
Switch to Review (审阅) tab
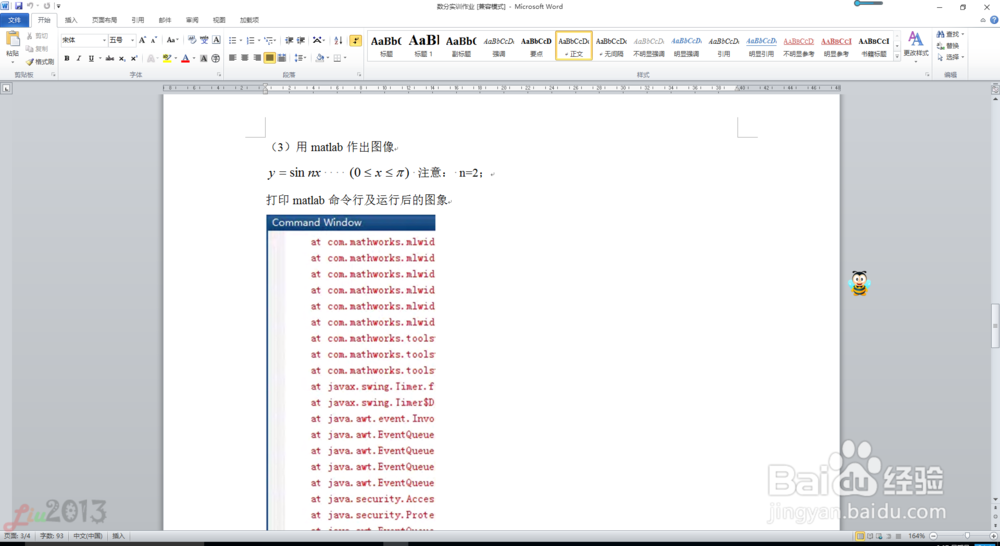pyautogui.click(x=192, y=20)
